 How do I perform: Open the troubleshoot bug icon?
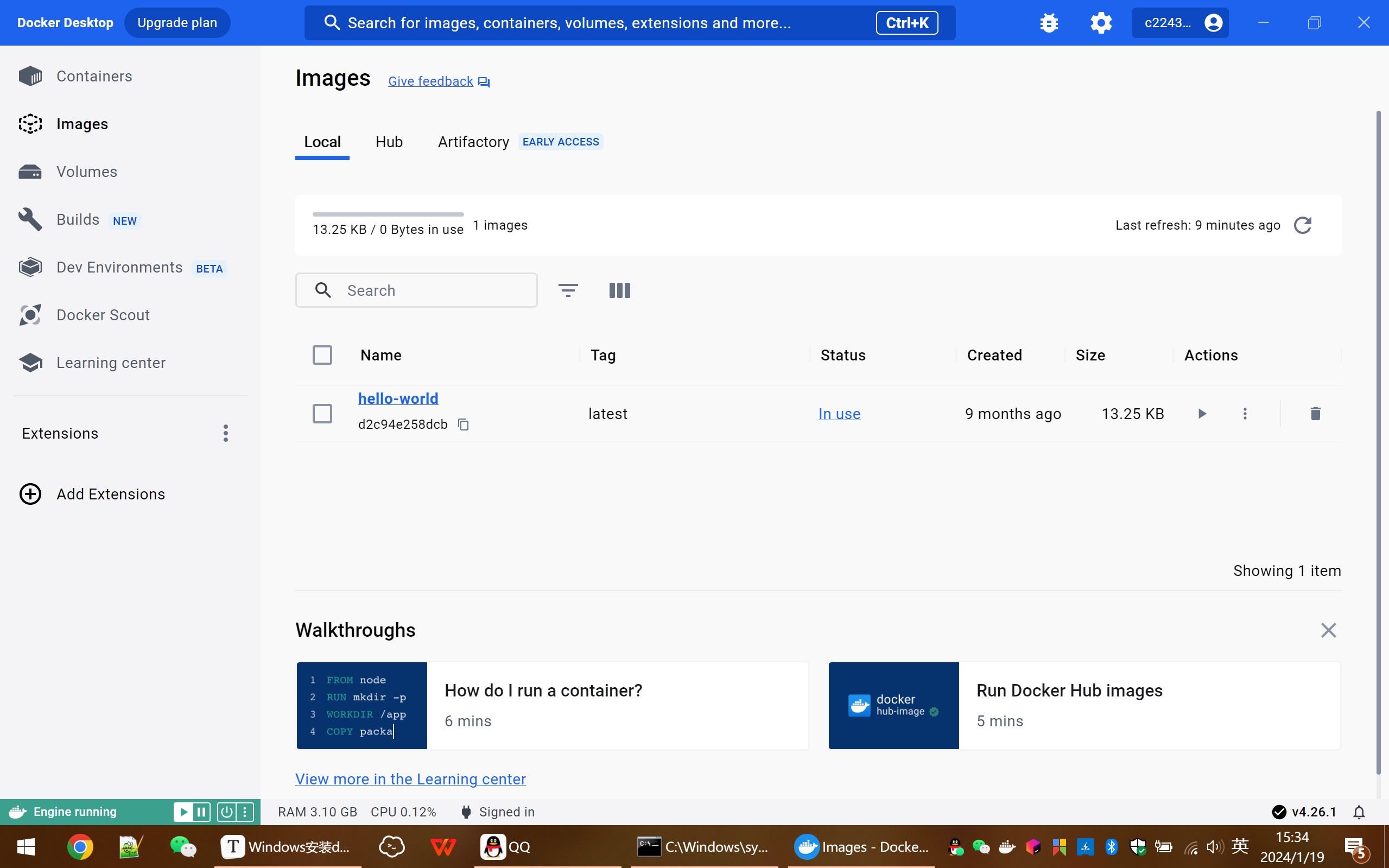1049,23
